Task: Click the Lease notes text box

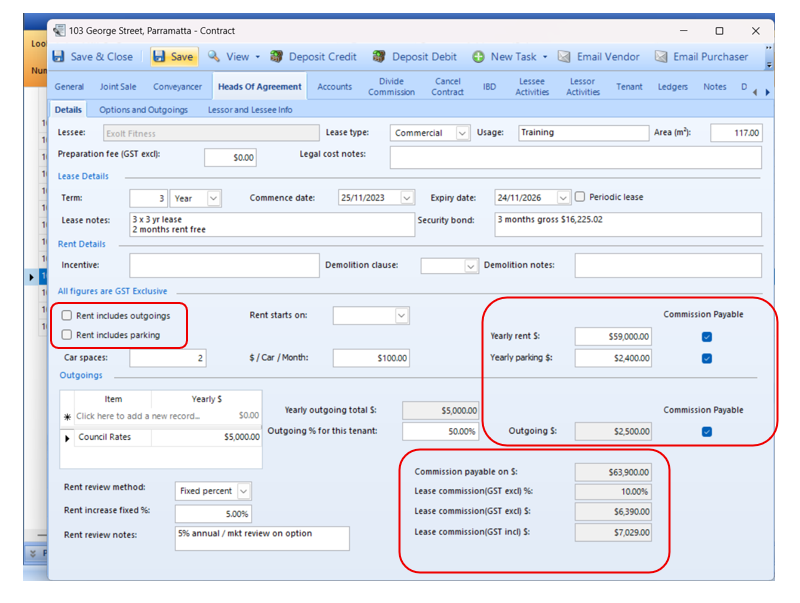Action: coord(272,224)
